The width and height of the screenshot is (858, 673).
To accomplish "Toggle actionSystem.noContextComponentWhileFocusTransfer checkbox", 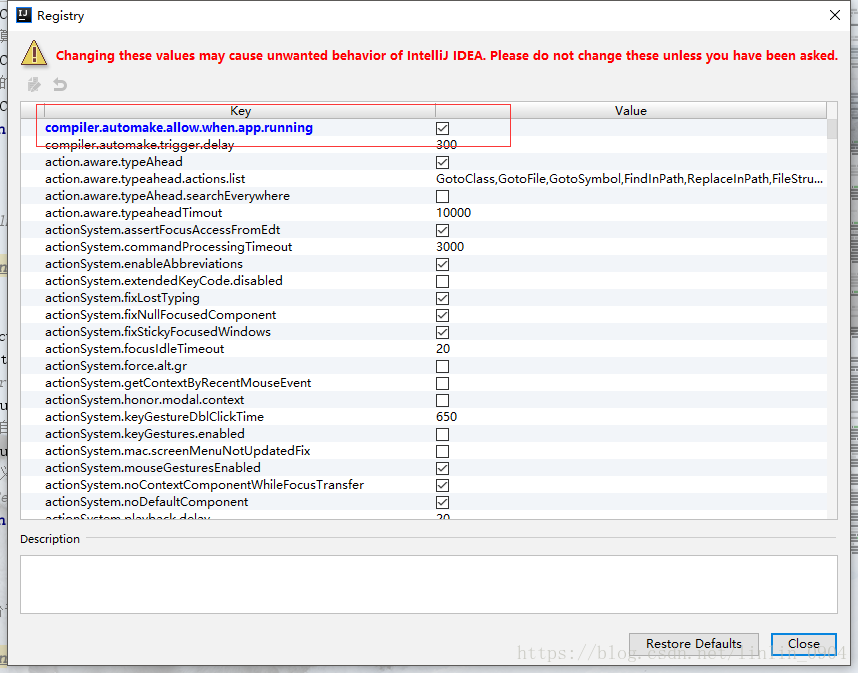I will pos(442,485).
